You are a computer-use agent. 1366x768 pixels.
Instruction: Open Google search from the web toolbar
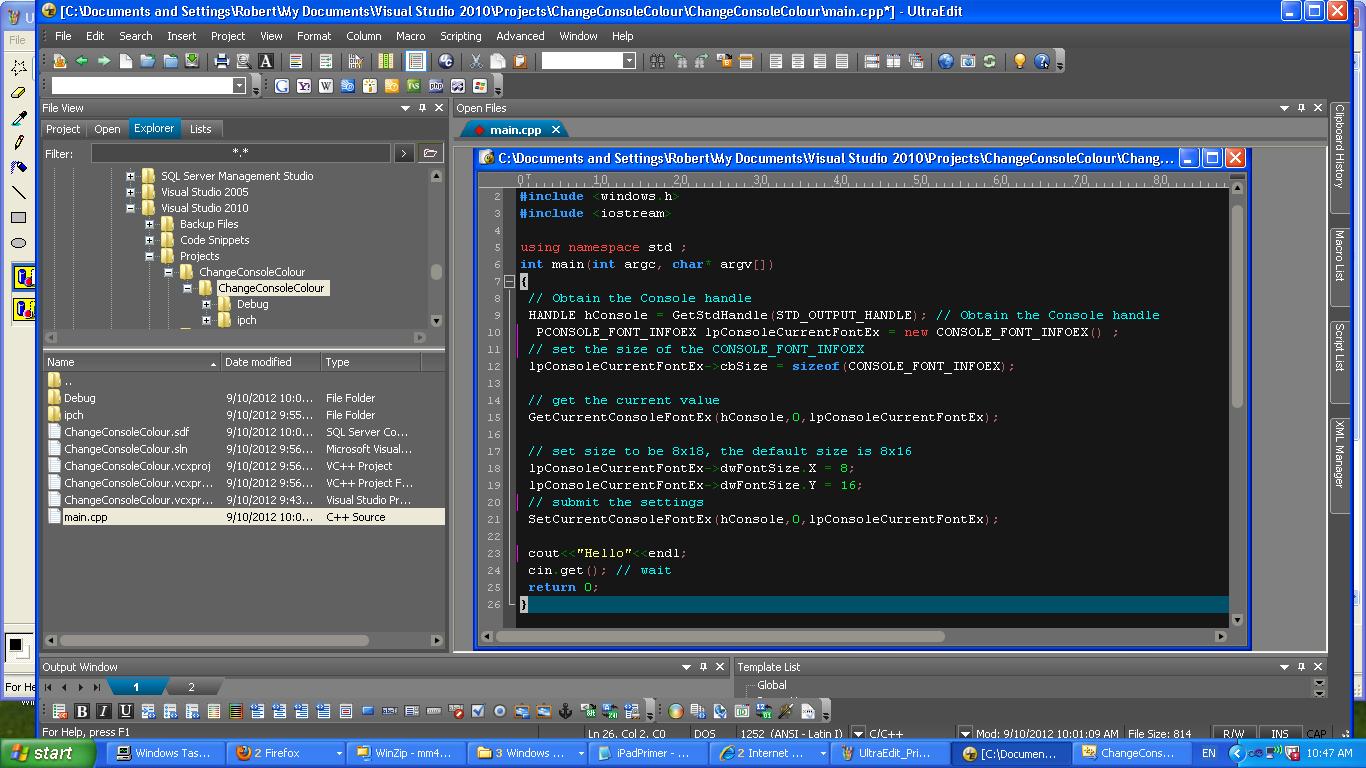[x=282, y=86]
